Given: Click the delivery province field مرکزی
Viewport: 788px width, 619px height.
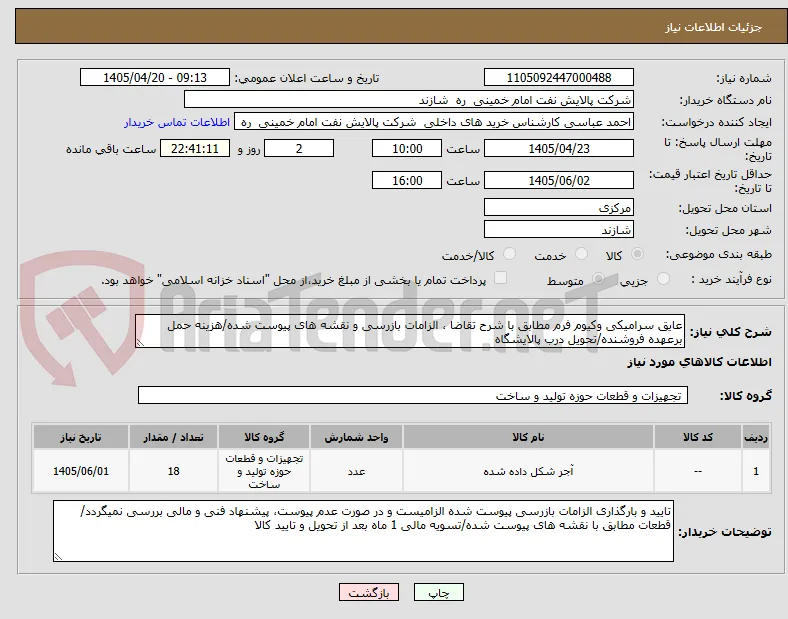Looking at the screenshot, I should coord(558,208).
